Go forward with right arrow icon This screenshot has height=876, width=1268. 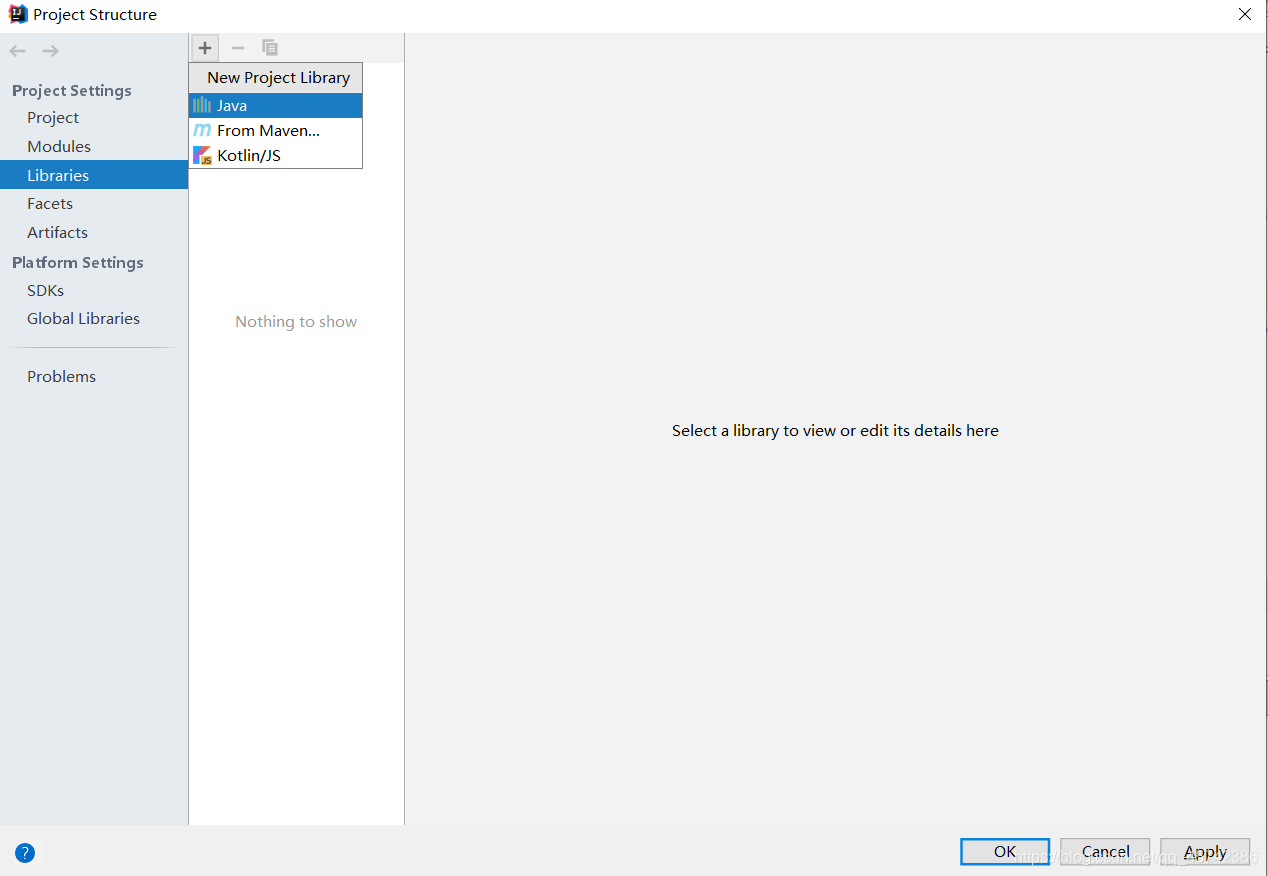(x=50, y=51)
